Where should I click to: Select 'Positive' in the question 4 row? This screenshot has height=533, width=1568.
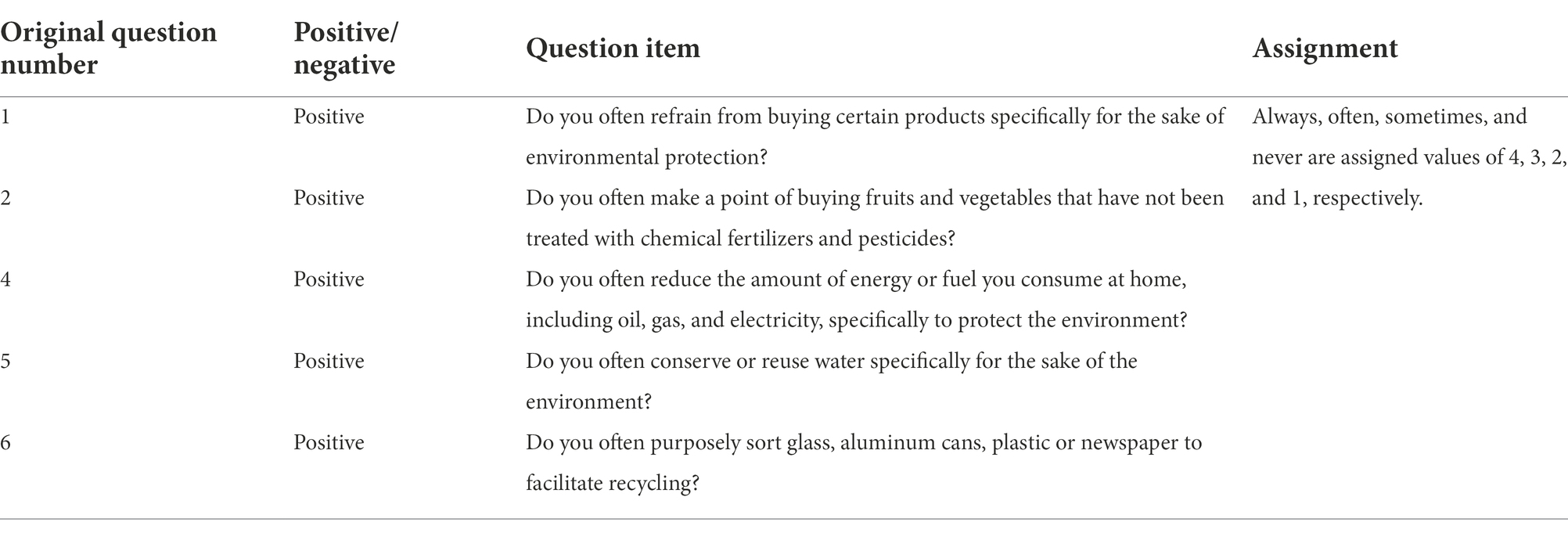[x=329, y=279]
